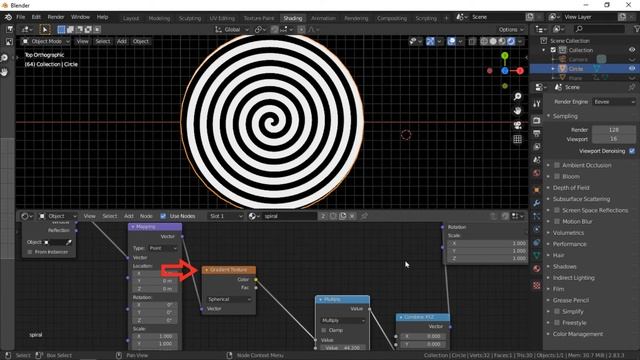Open the Global transform orientation dropdown
This screenshot has height=360, width=640.
pyautogui.click(x=232, y=29)
